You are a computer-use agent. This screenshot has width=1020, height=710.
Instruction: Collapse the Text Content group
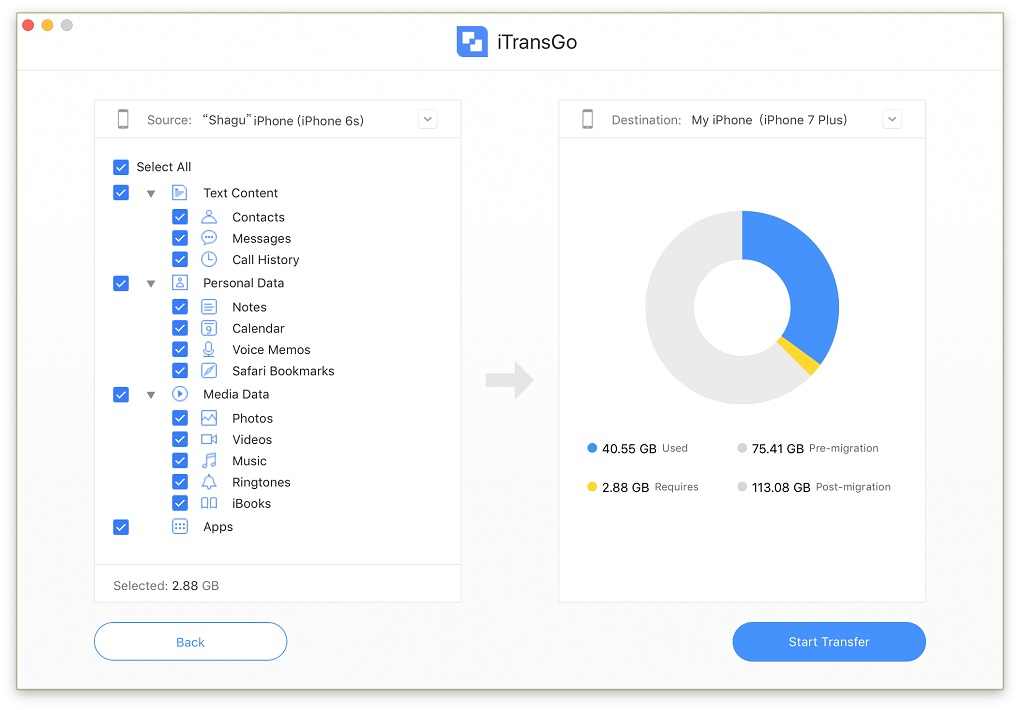[151, 193]
